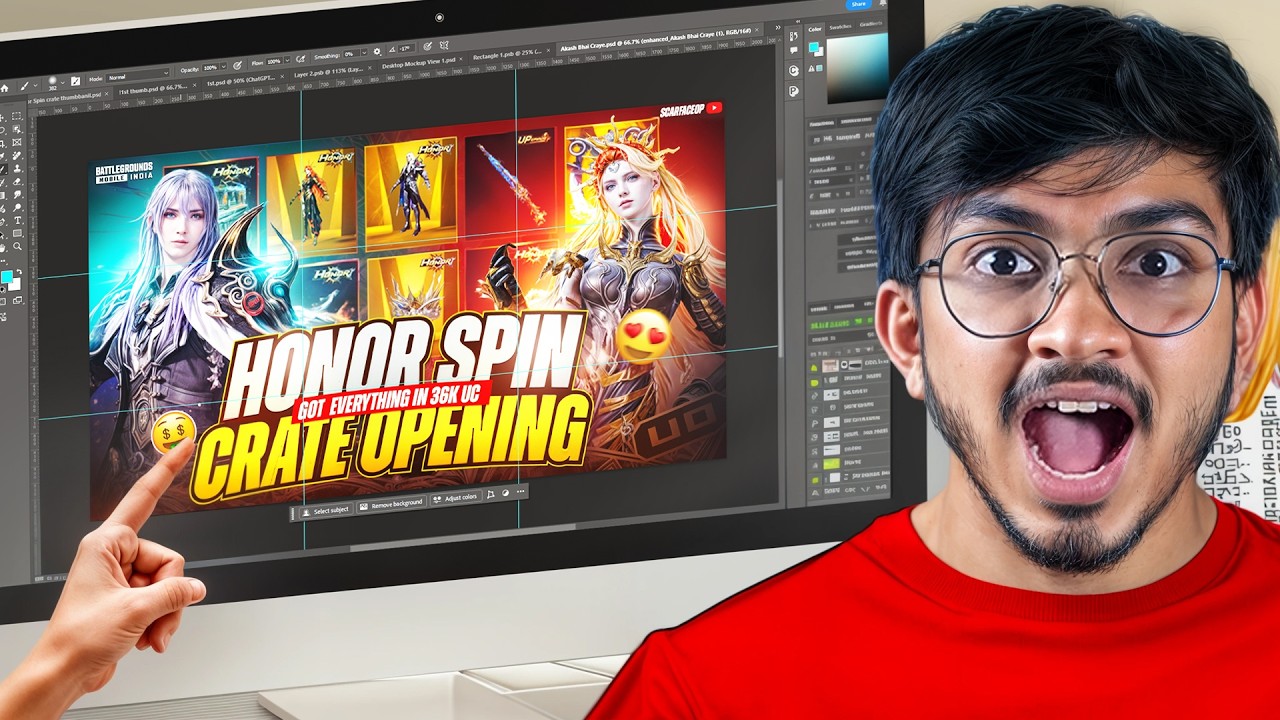Click Adjust colors button
The image size is (1280, 720).
(455, 497)
